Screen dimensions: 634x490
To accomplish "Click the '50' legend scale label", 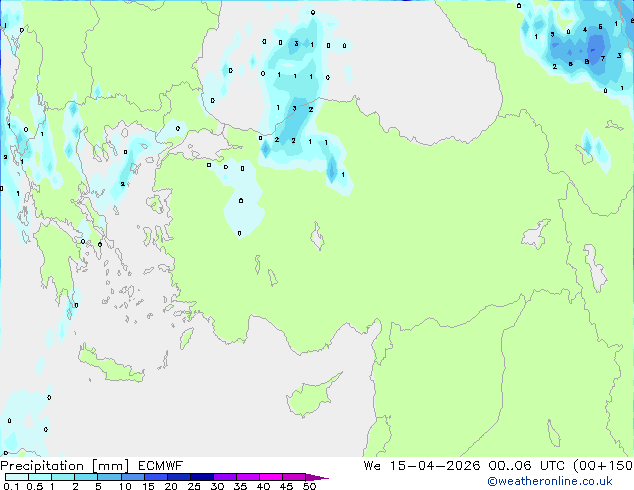I will coord(309,486).
